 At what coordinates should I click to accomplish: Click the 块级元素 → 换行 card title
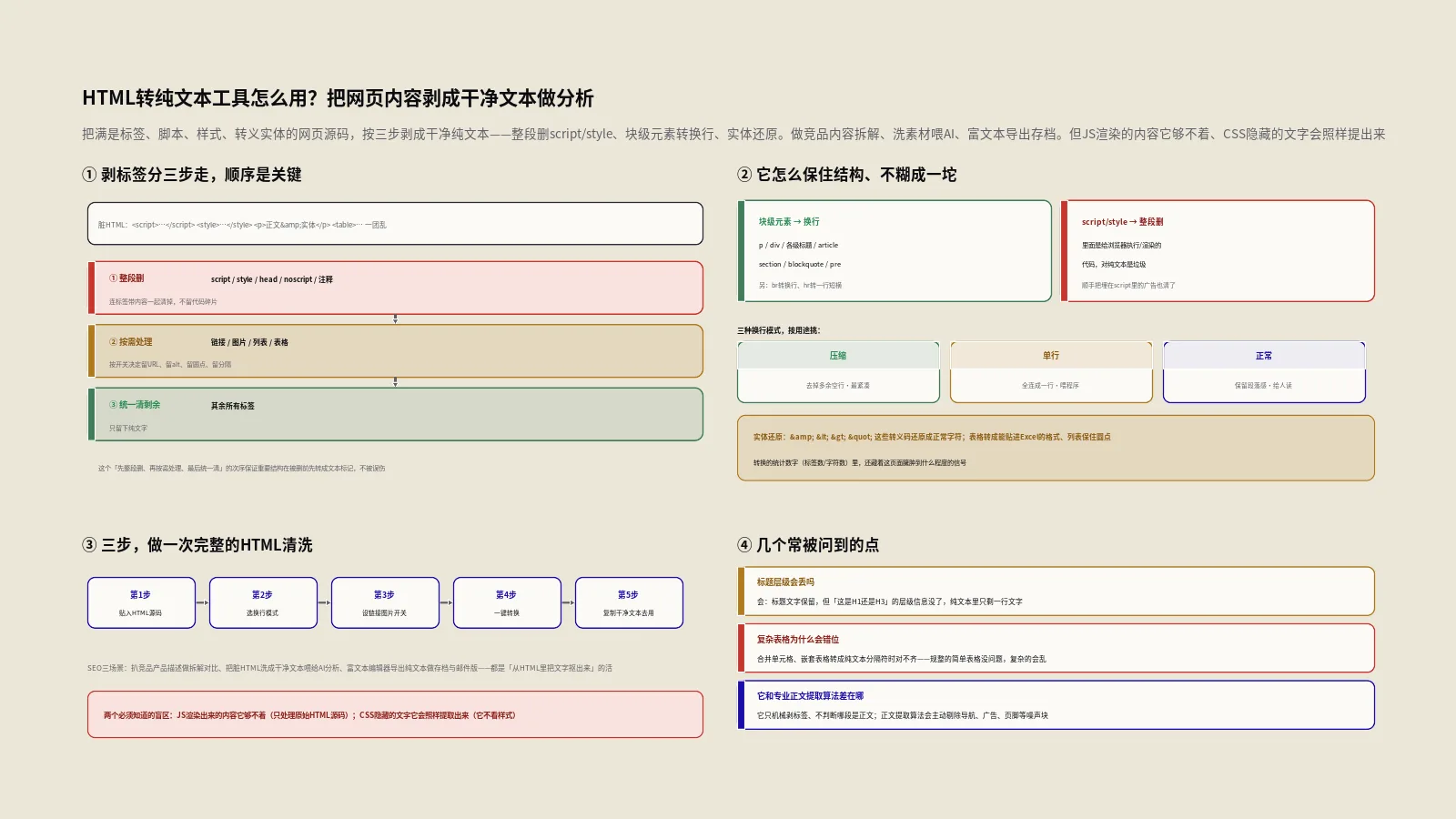tap(789, 222)
